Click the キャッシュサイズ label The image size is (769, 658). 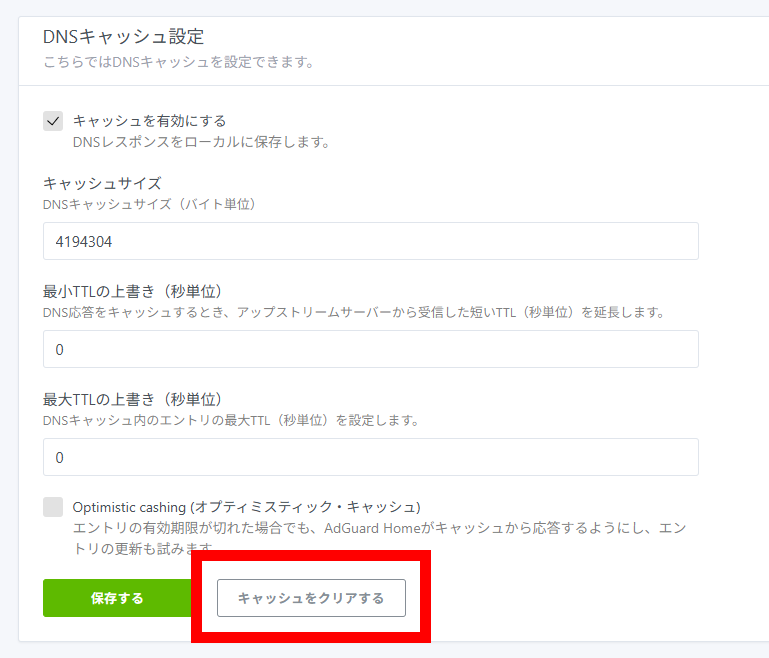click(102, 183)
